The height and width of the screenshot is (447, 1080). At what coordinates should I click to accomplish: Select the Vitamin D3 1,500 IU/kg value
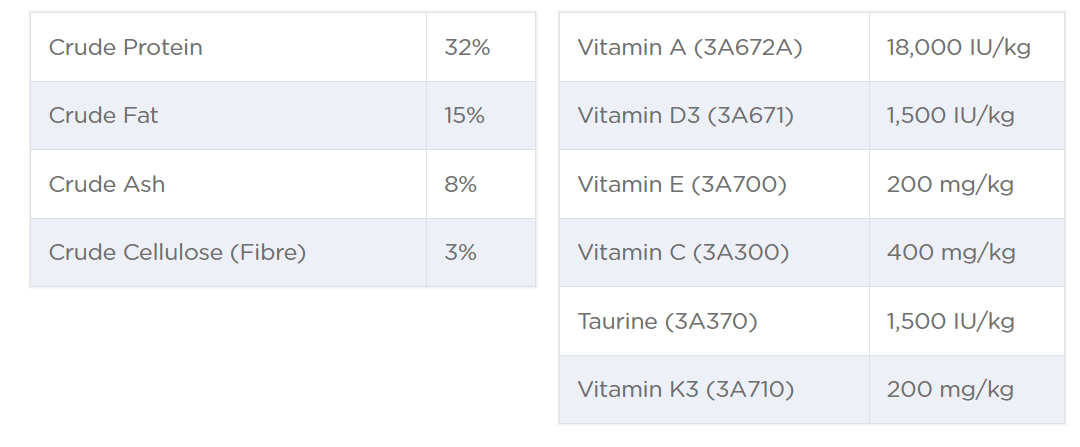(950, 116)
